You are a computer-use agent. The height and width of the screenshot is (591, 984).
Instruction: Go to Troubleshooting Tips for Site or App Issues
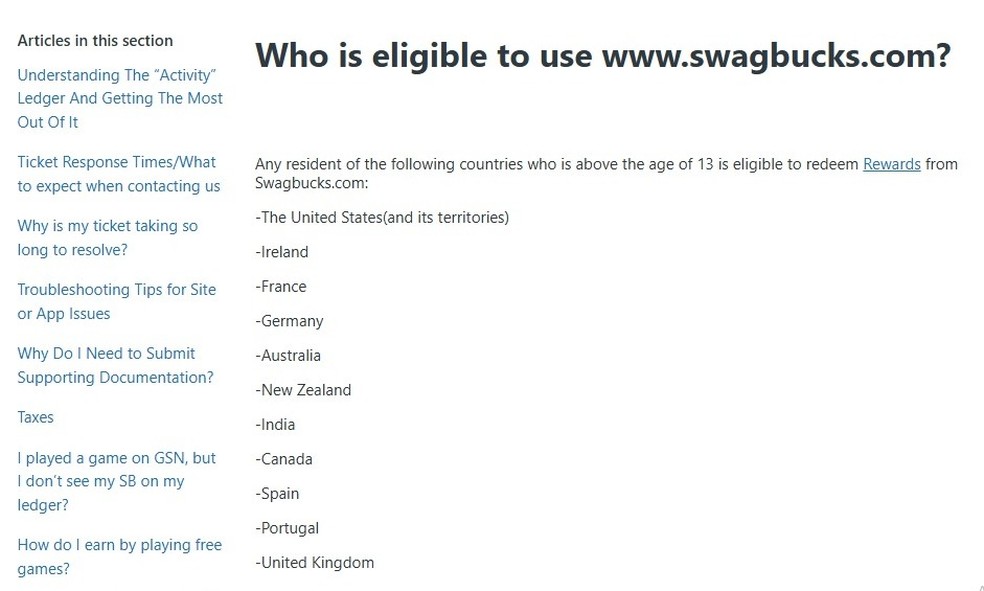pyautogui.click(x=117, y=302)
